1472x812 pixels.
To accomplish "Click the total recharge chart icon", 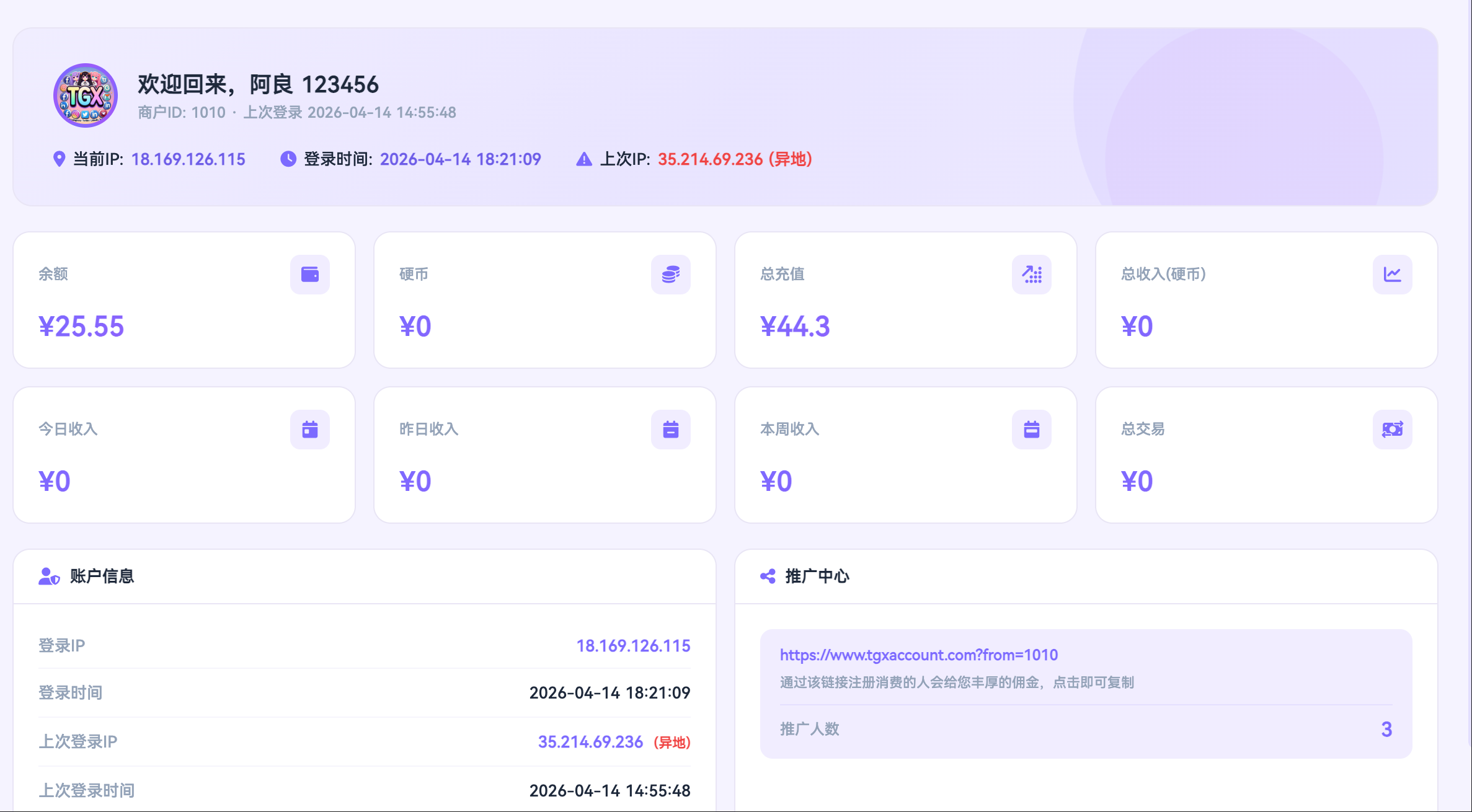I will pos(1031,274).
